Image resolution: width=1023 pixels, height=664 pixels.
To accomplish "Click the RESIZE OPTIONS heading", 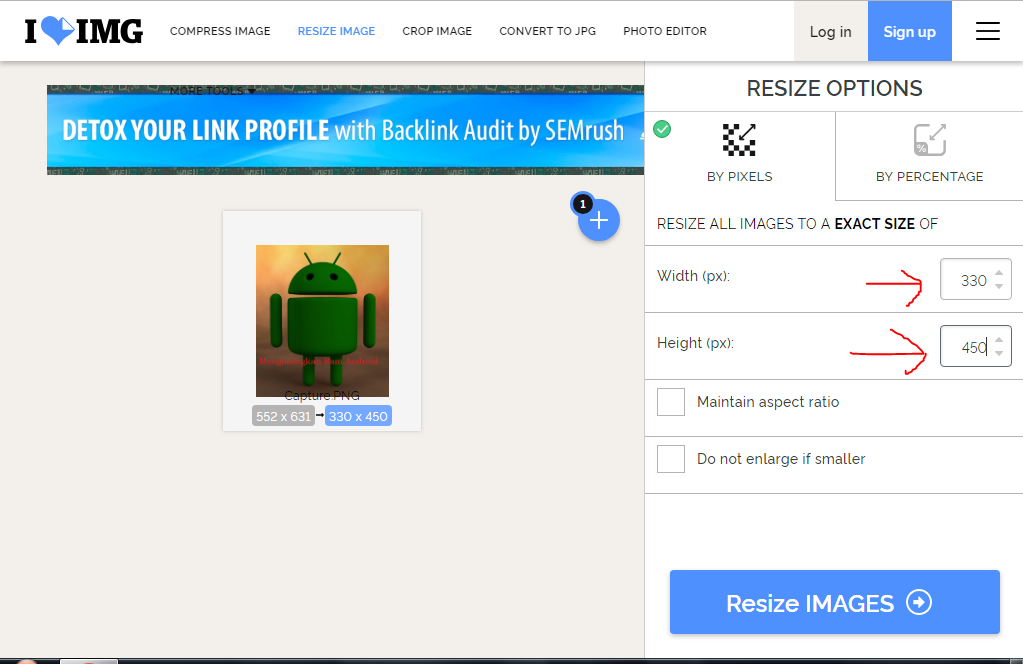I will point(834,88).
